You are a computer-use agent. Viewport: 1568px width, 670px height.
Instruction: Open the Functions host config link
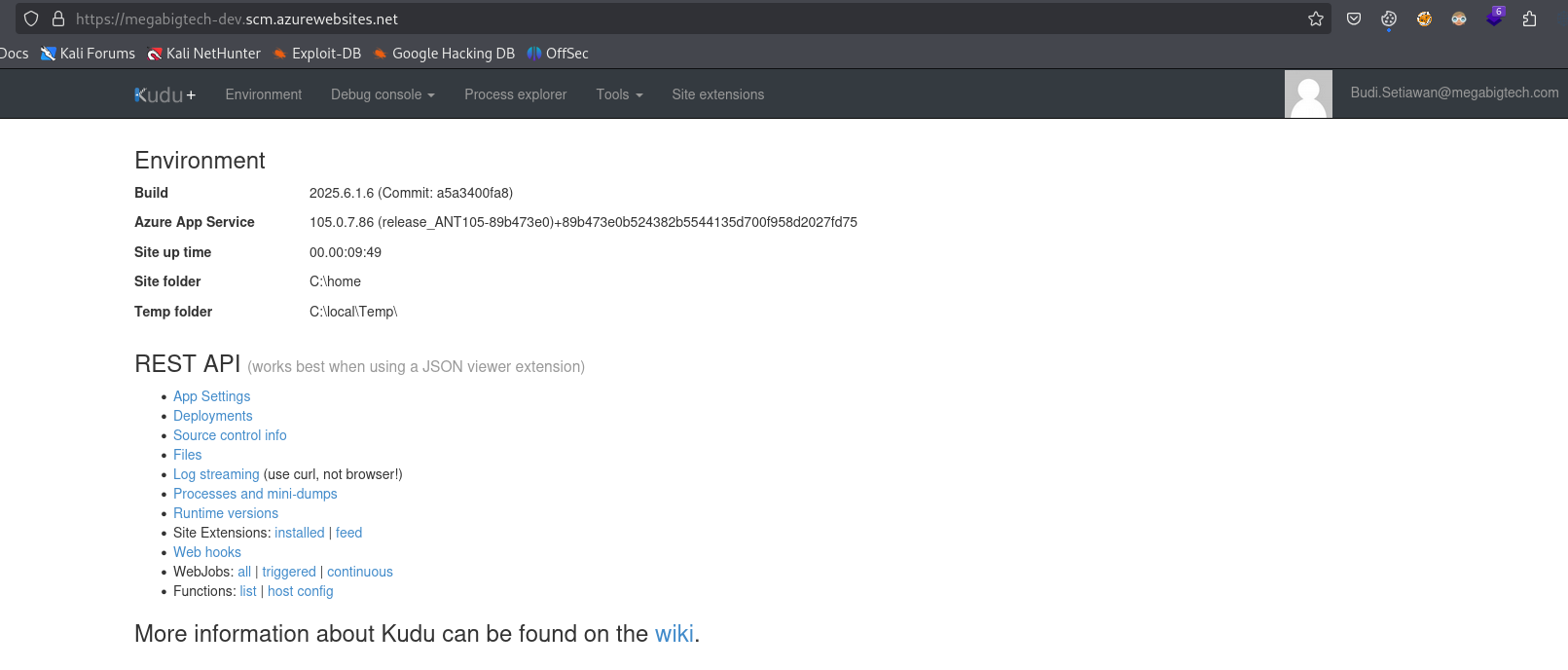click(300, 591)
